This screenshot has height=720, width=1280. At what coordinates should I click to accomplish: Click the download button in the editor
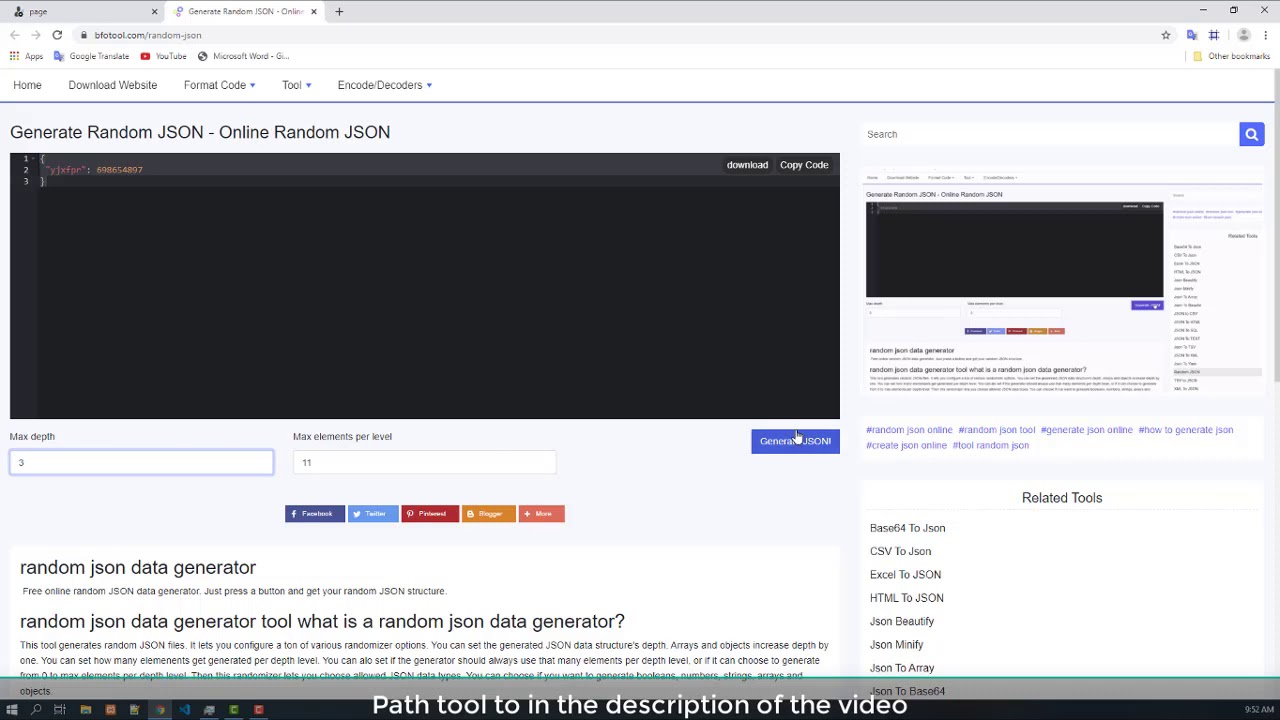click(747, 165)
